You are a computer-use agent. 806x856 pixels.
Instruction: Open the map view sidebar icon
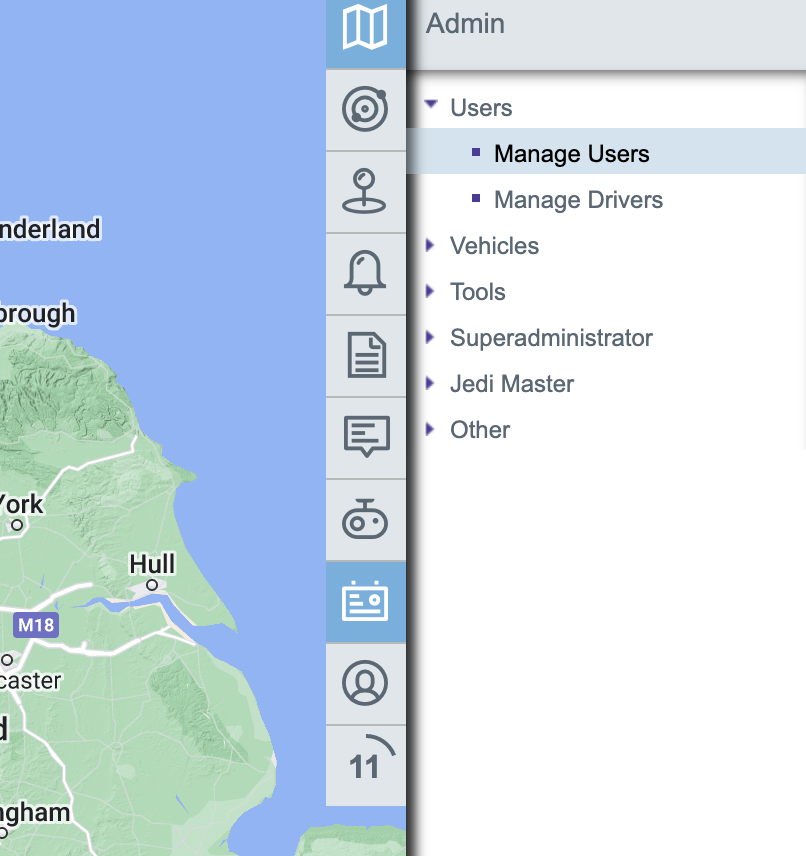click(365, 28)
